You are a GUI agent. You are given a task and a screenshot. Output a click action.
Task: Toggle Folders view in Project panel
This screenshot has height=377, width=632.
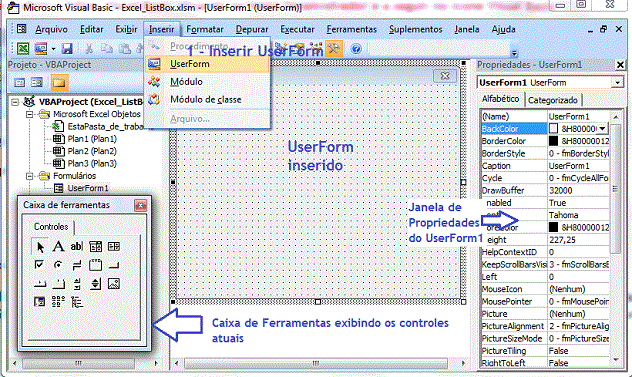tap(59, 83)
